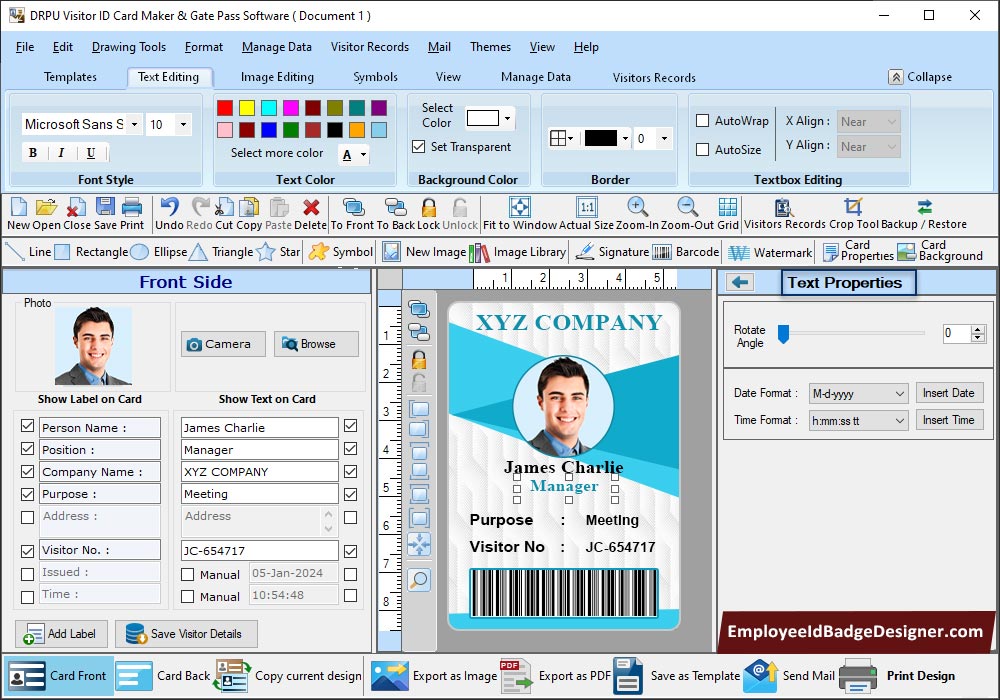Open the font name dropdown
This screenshot has width=1000, height=700.
coord(134,124)
